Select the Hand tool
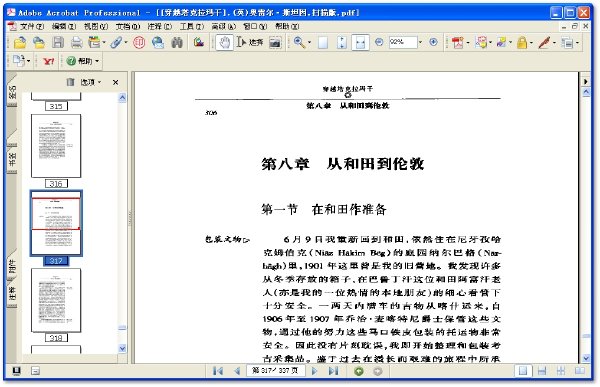 point(224,42)
